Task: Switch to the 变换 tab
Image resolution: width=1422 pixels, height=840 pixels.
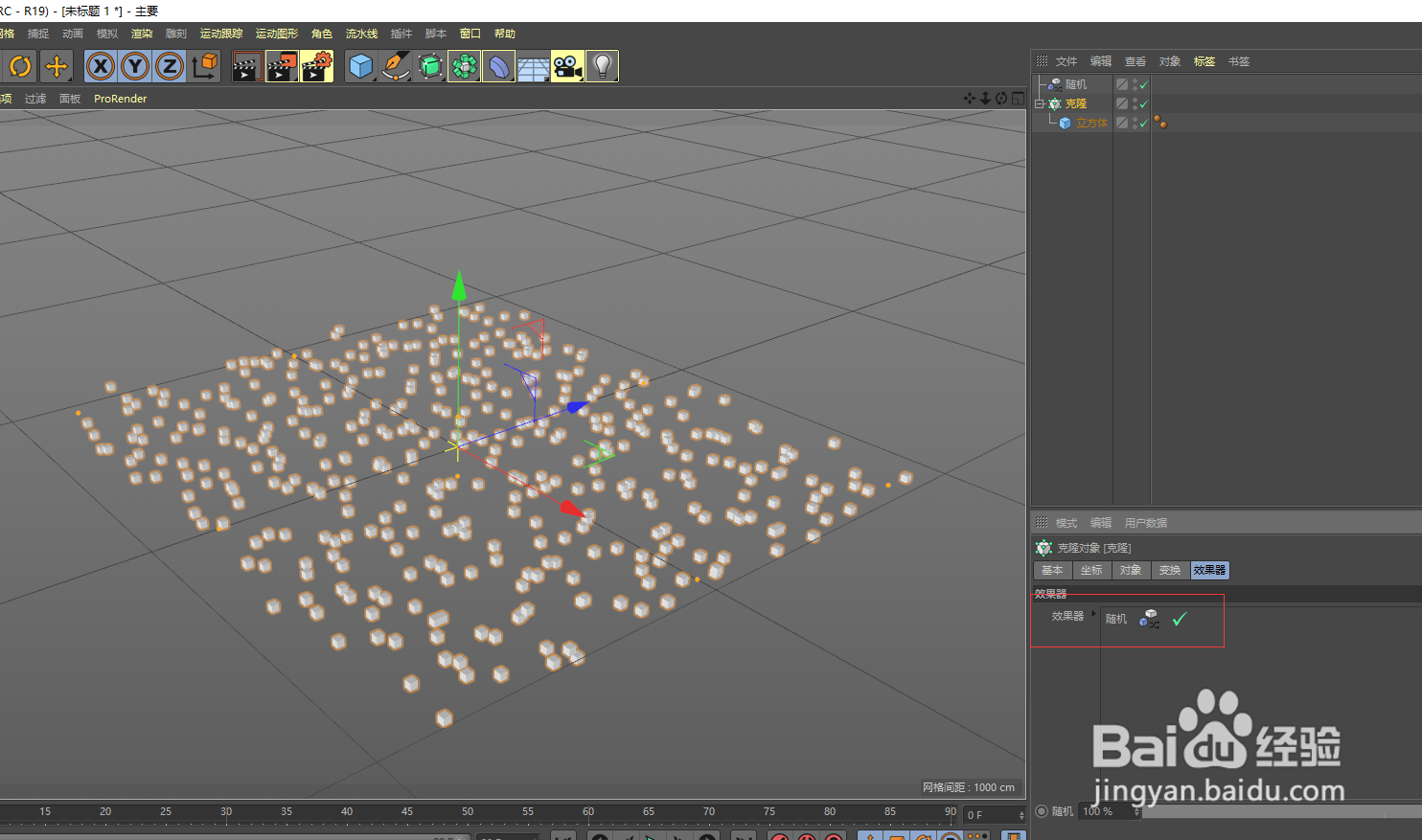Action: coord(1170,570)
